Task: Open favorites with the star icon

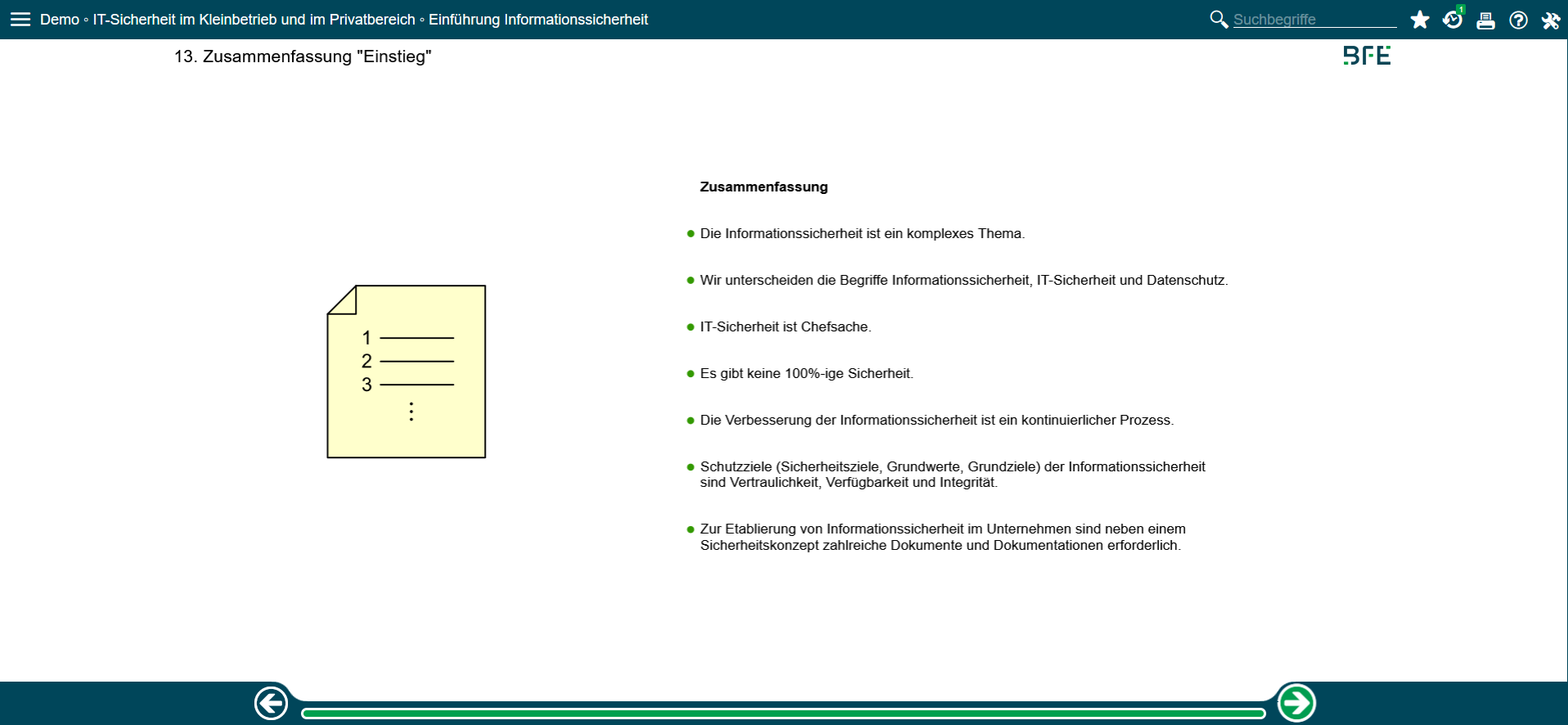Action: (1420, 20)
